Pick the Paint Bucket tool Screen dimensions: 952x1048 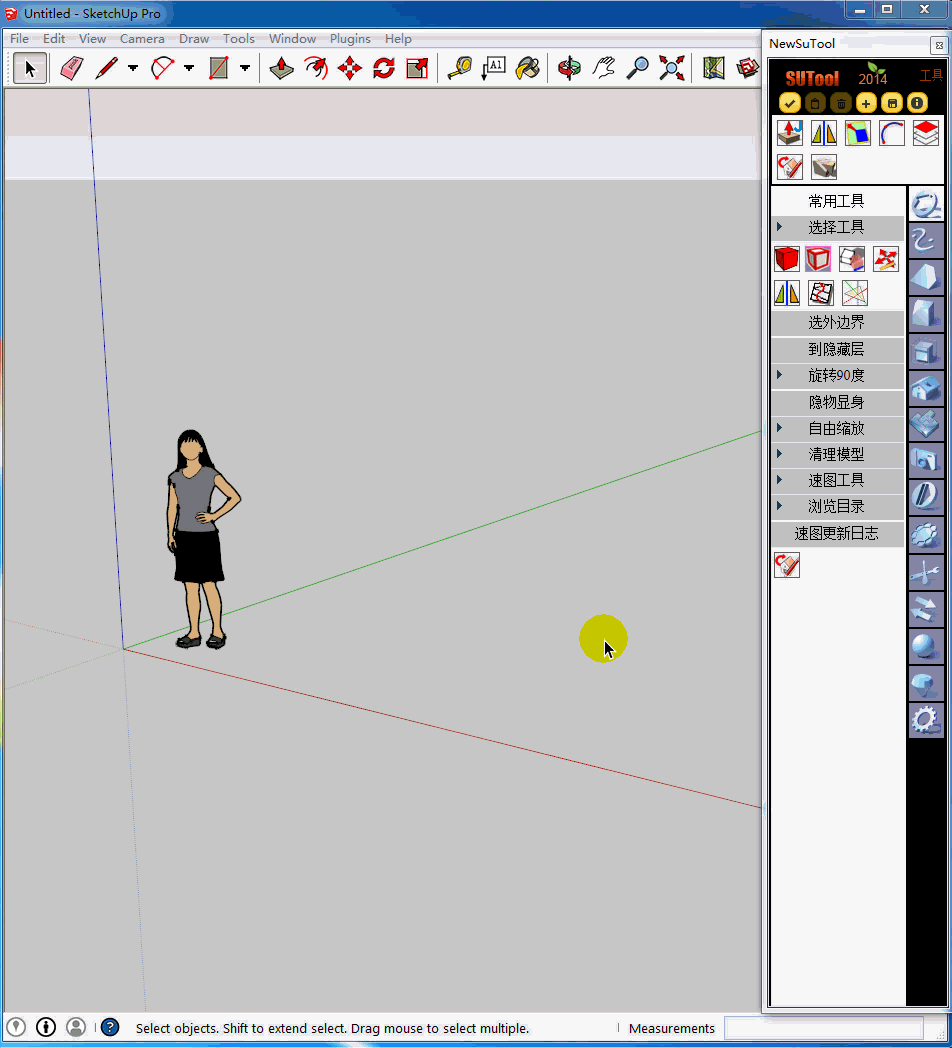point(527,68)
